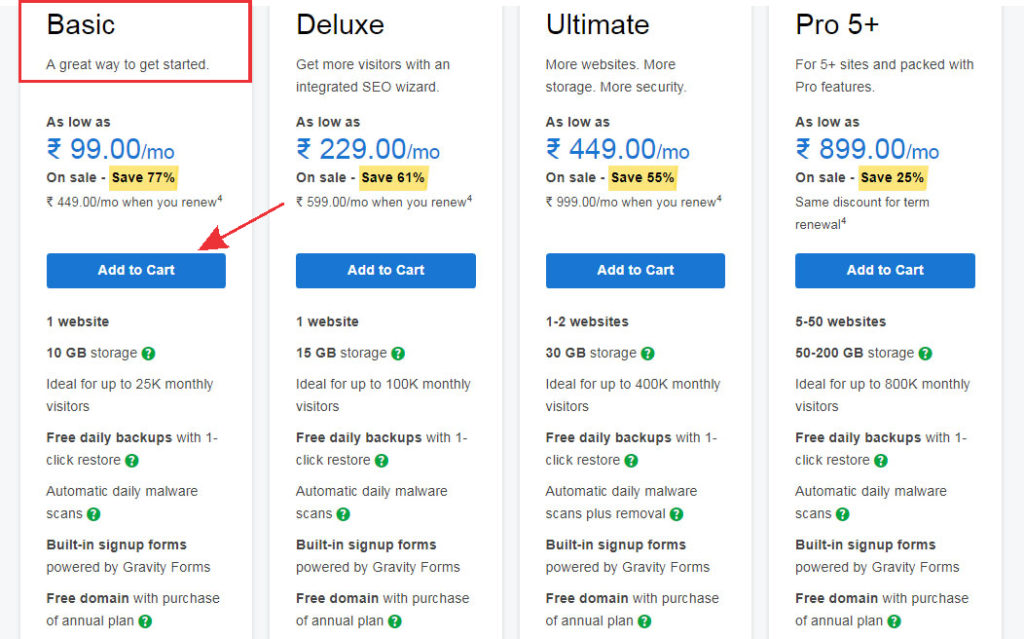Click the Save 55% badge under Ultimate

[642, 174]
